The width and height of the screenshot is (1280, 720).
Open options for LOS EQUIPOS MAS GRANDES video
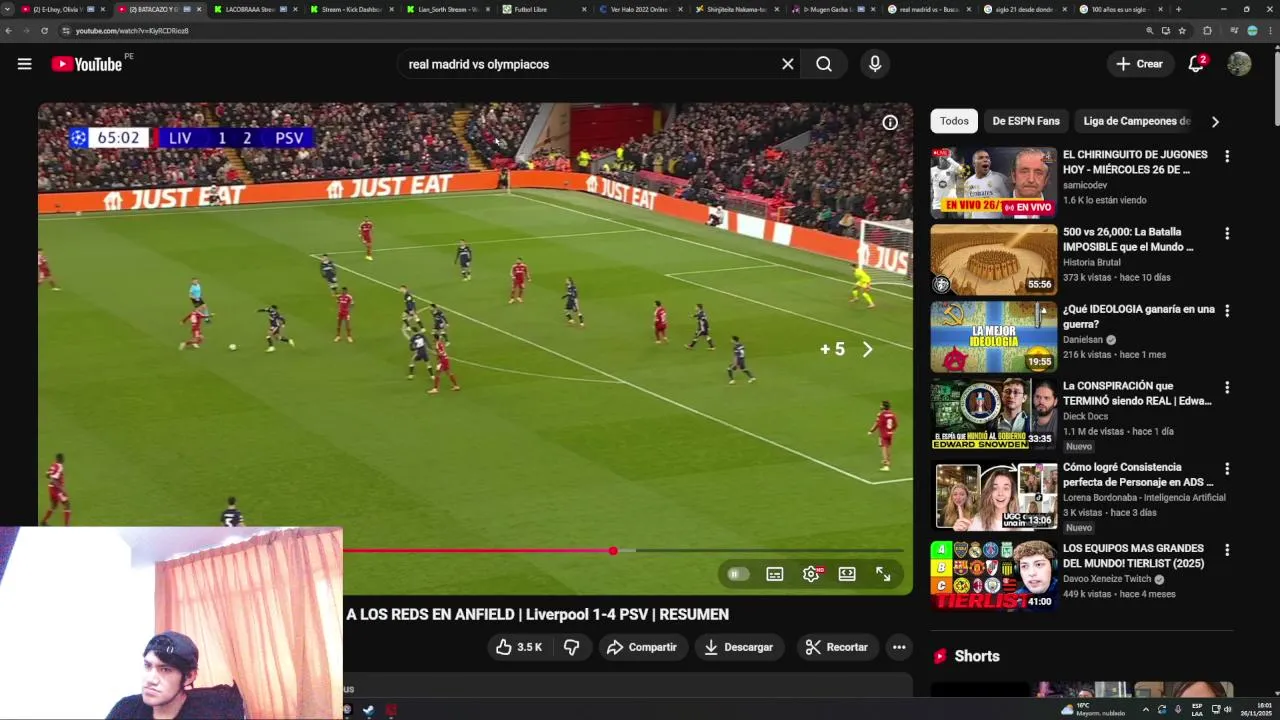pos(1227,550)
